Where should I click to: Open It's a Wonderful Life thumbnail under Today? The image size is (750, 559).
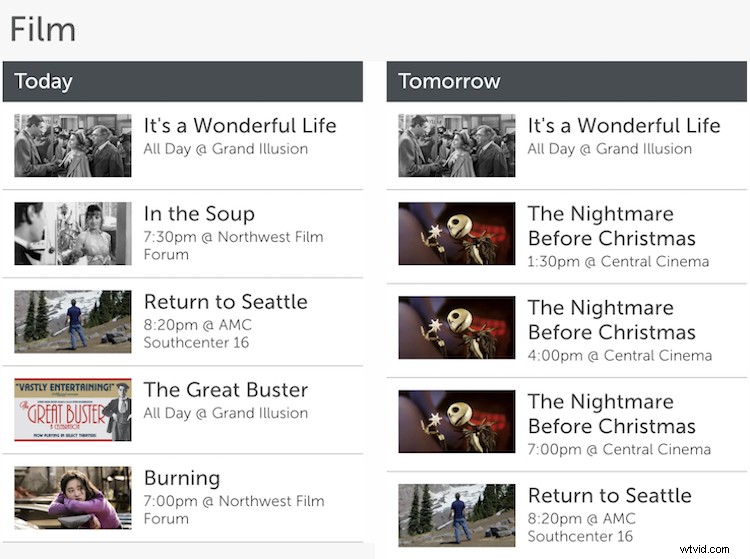[72, 146]
